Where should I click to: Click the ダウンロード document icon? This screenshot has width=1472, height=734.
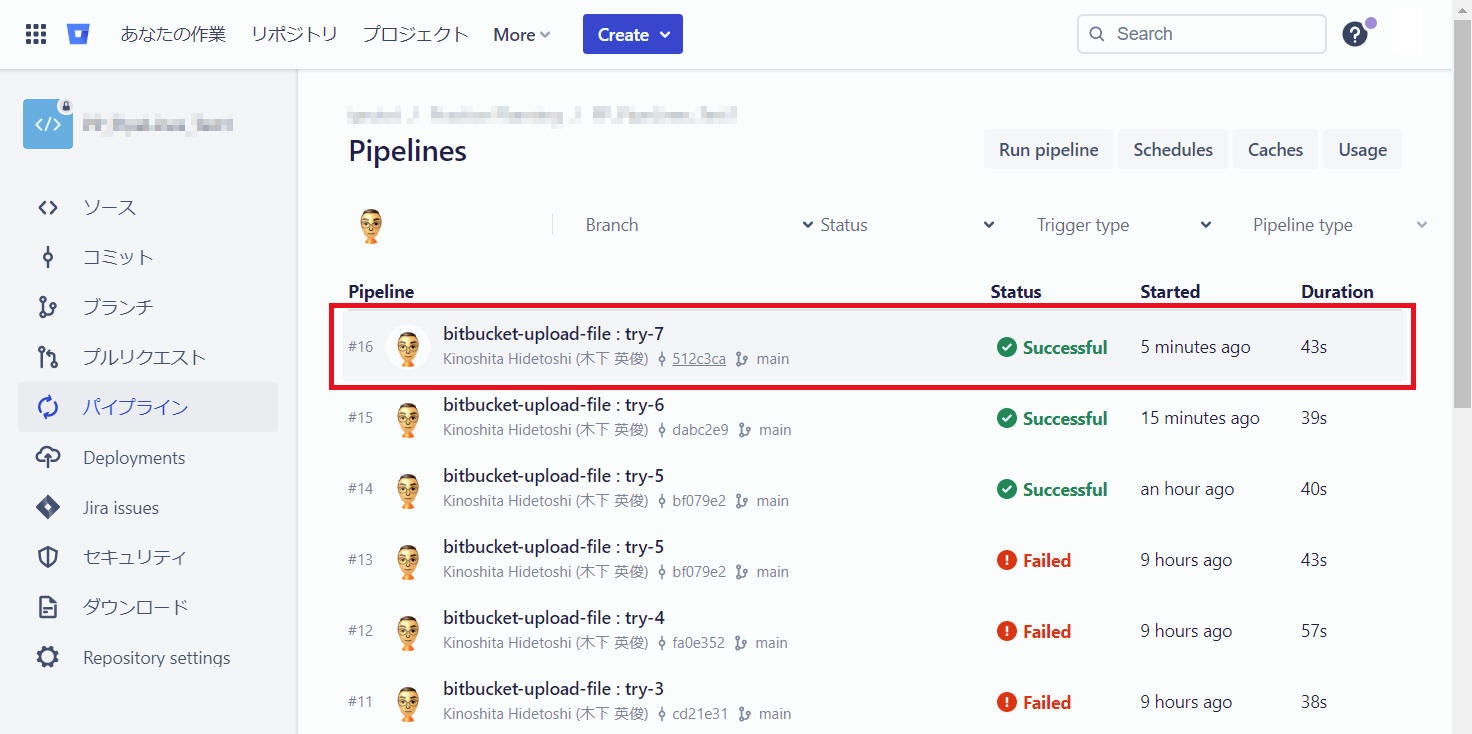47,607
